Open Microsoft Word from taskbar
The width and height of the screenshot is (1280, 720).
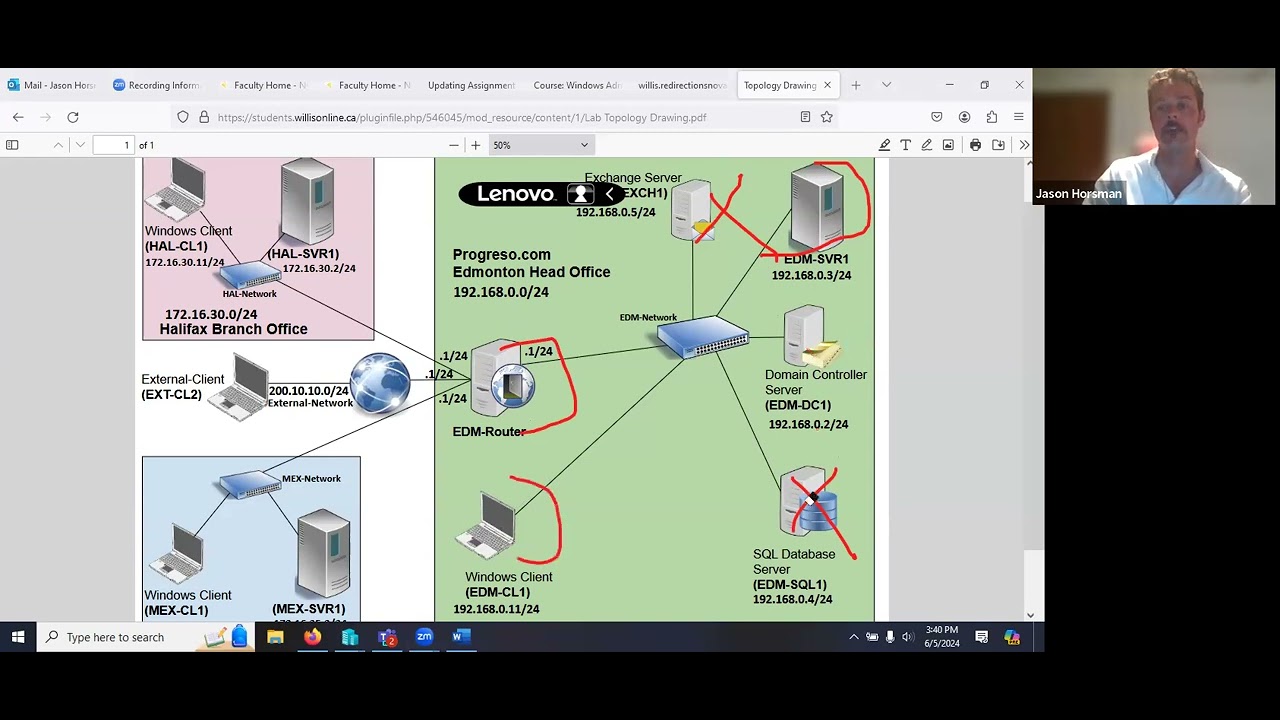(x=461, y=637)
